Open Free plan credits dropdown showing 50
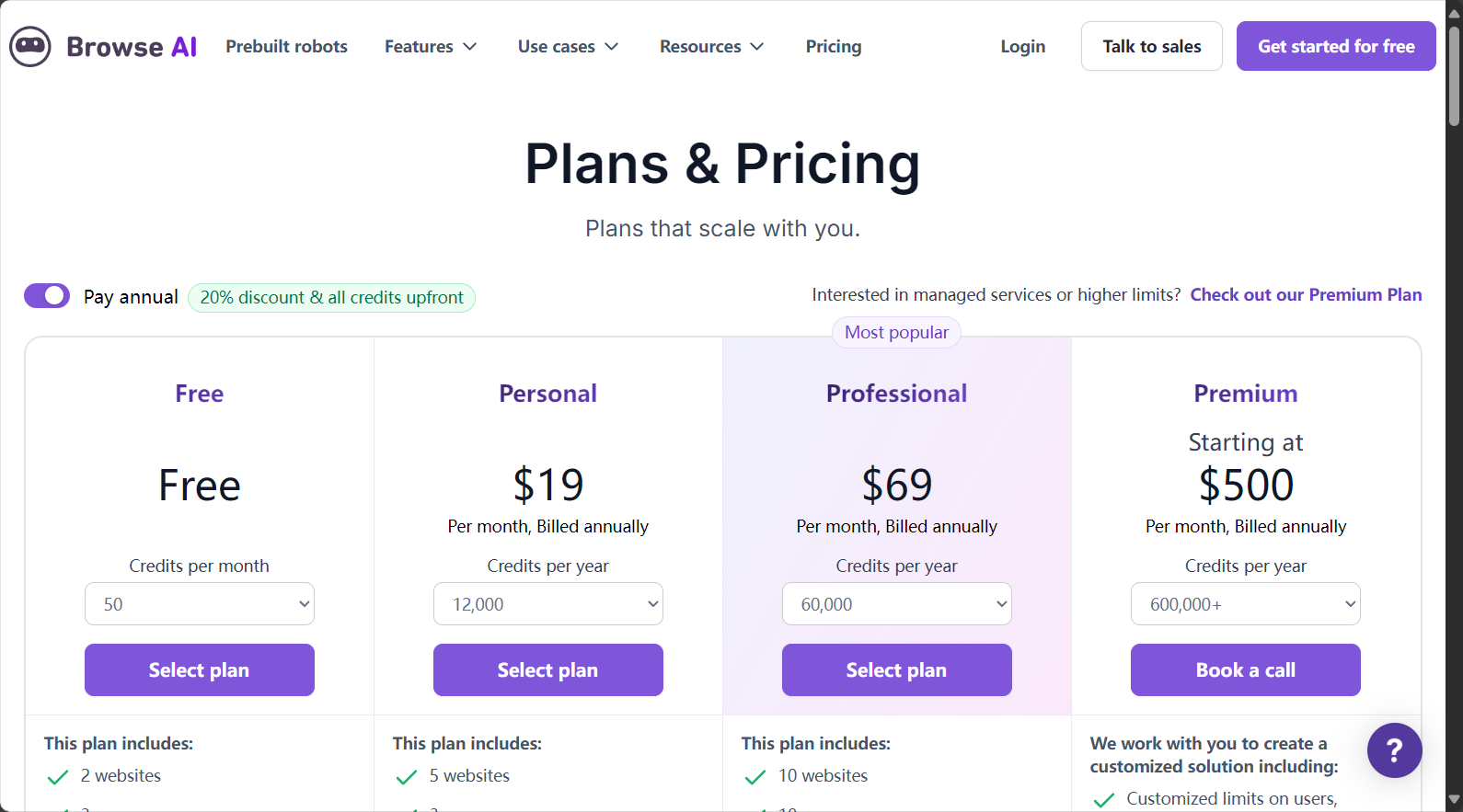1463x812 pixels. pyautogui.click(x=200, y=604)
